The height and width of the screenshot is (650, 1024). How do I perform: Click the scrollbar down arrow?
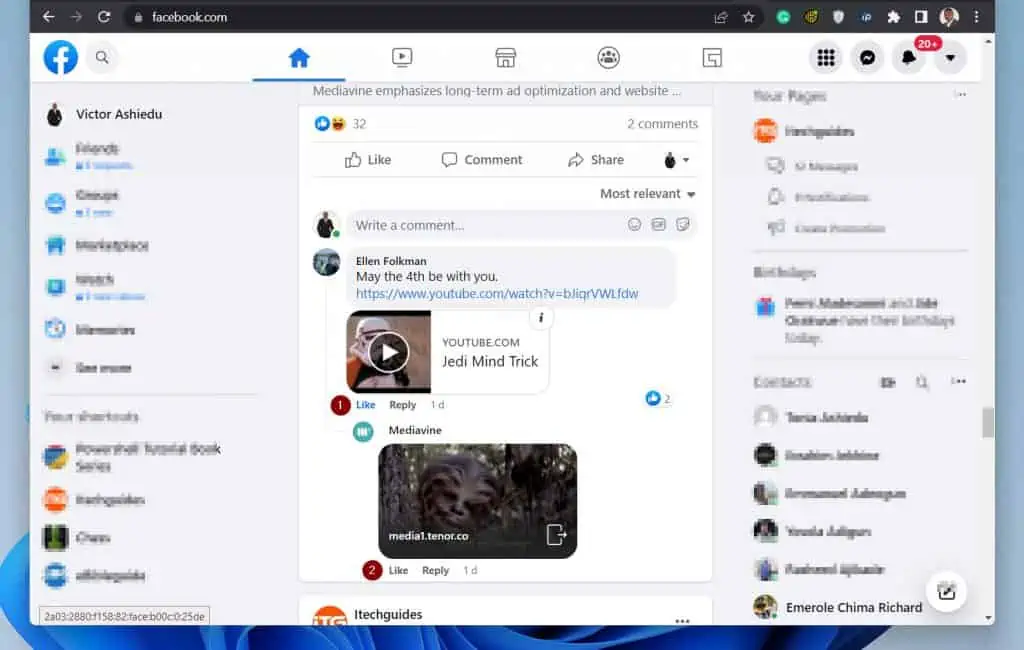click(x=988, y=617)
